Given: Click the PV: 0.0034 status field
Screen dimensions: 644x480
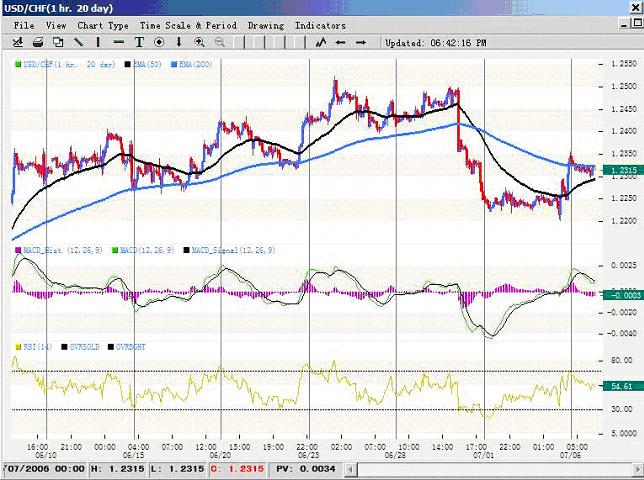Looking at the screenshot, I should pyautogui.click(x=306, y=469).
